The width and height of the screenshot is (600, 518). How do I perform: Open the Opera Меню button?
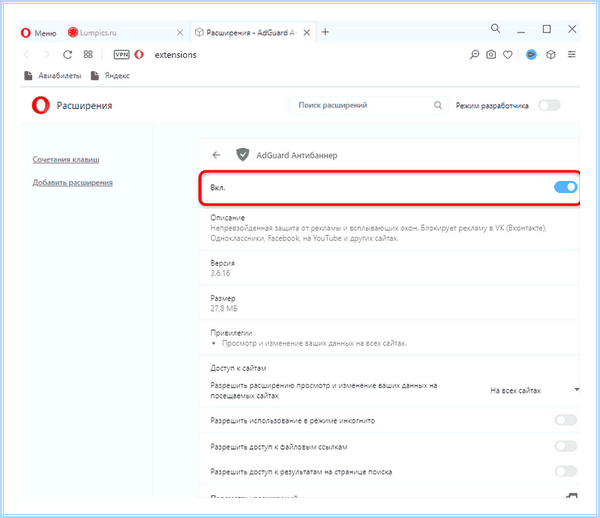point(38,33)
